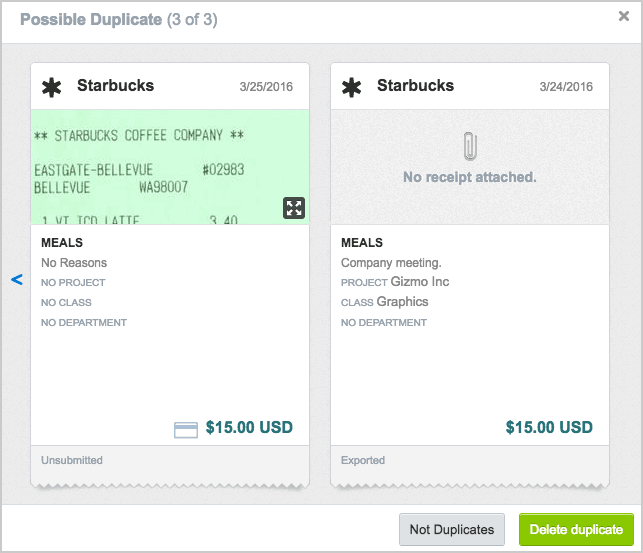The height and width of the screenshot is (553, 643).
Task: Click NO CLASS label on left expense
Action: coord(66,303)
